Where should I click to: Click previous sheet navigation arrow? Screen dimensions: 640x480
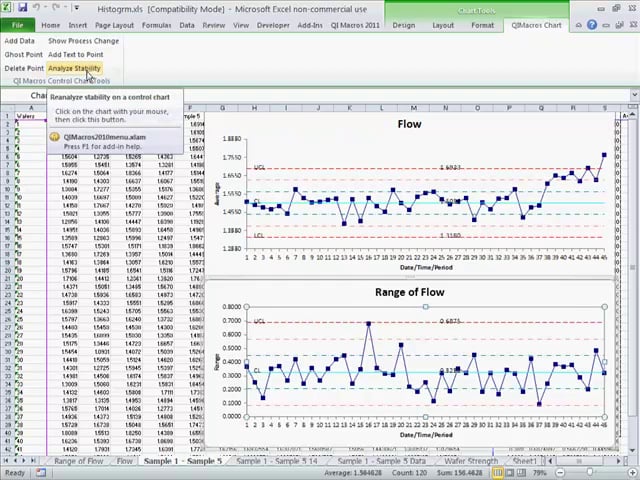coord(15,460)
